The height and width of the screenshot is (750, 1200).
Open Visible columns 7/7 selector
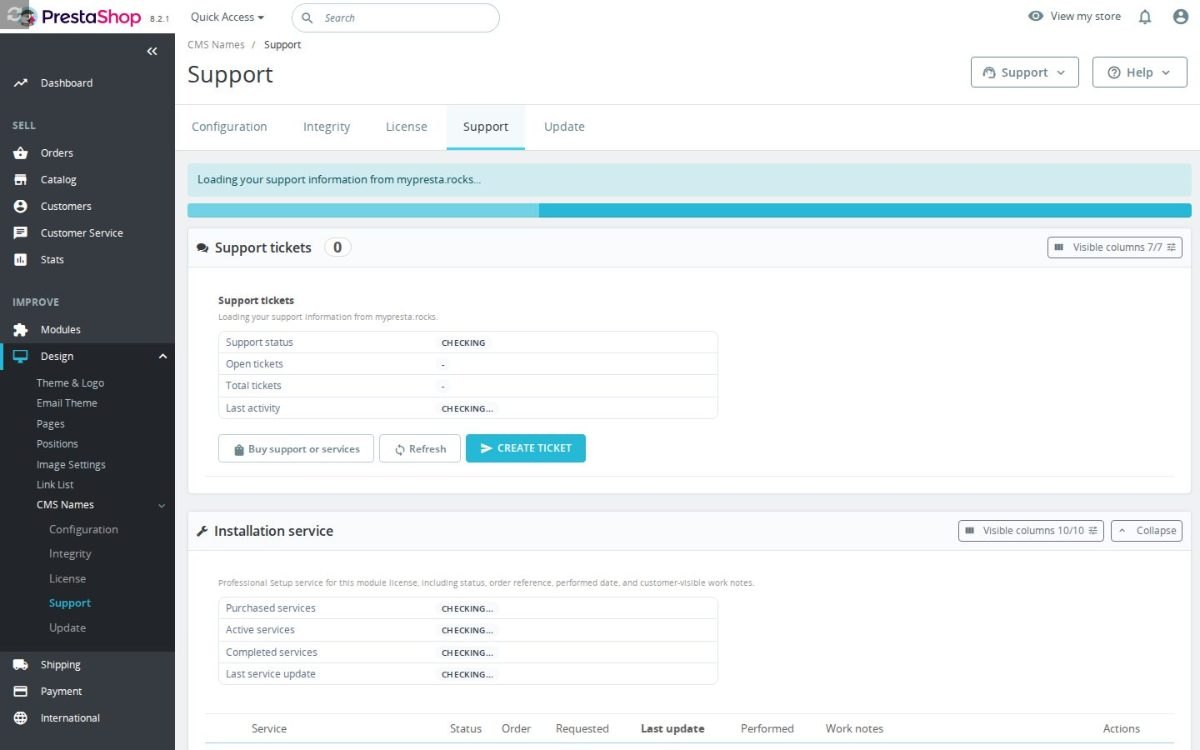(1115, 247)
